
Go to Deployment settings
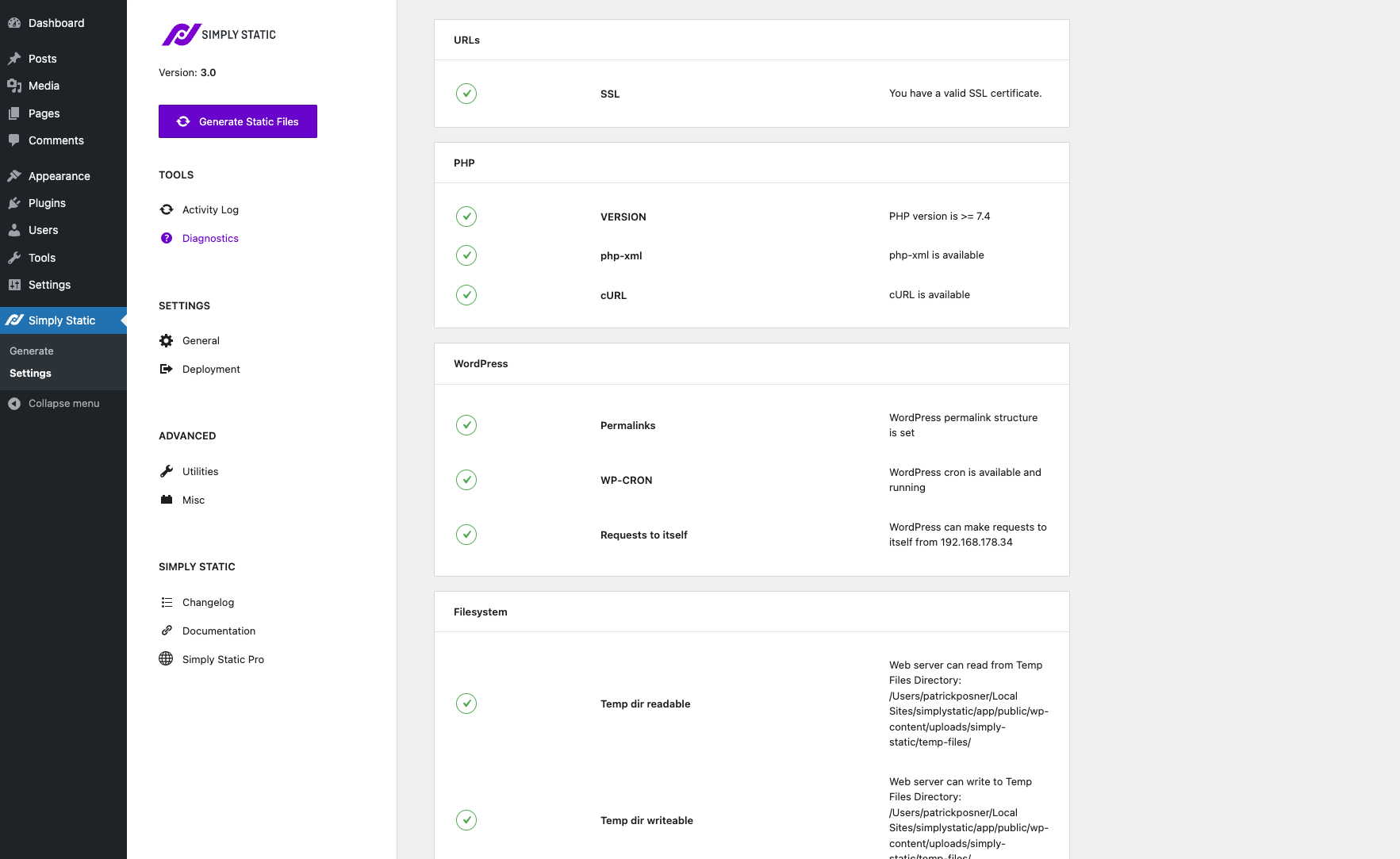[211, 369]
